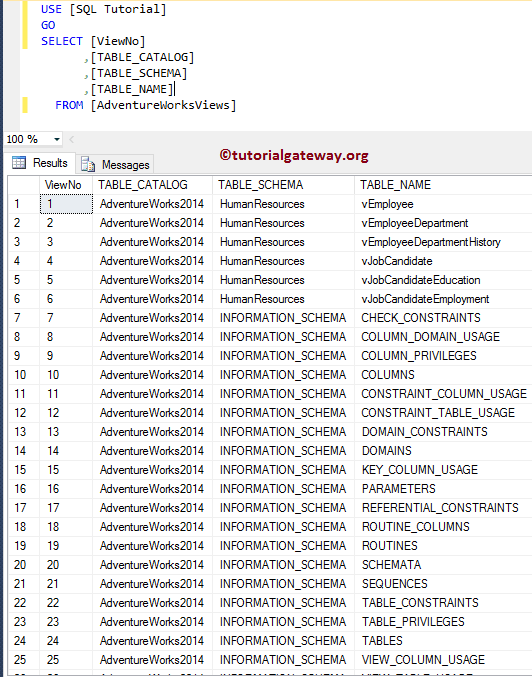Click the TABLE_CATALOG column header
532x677 pixels.
(152, 185)
